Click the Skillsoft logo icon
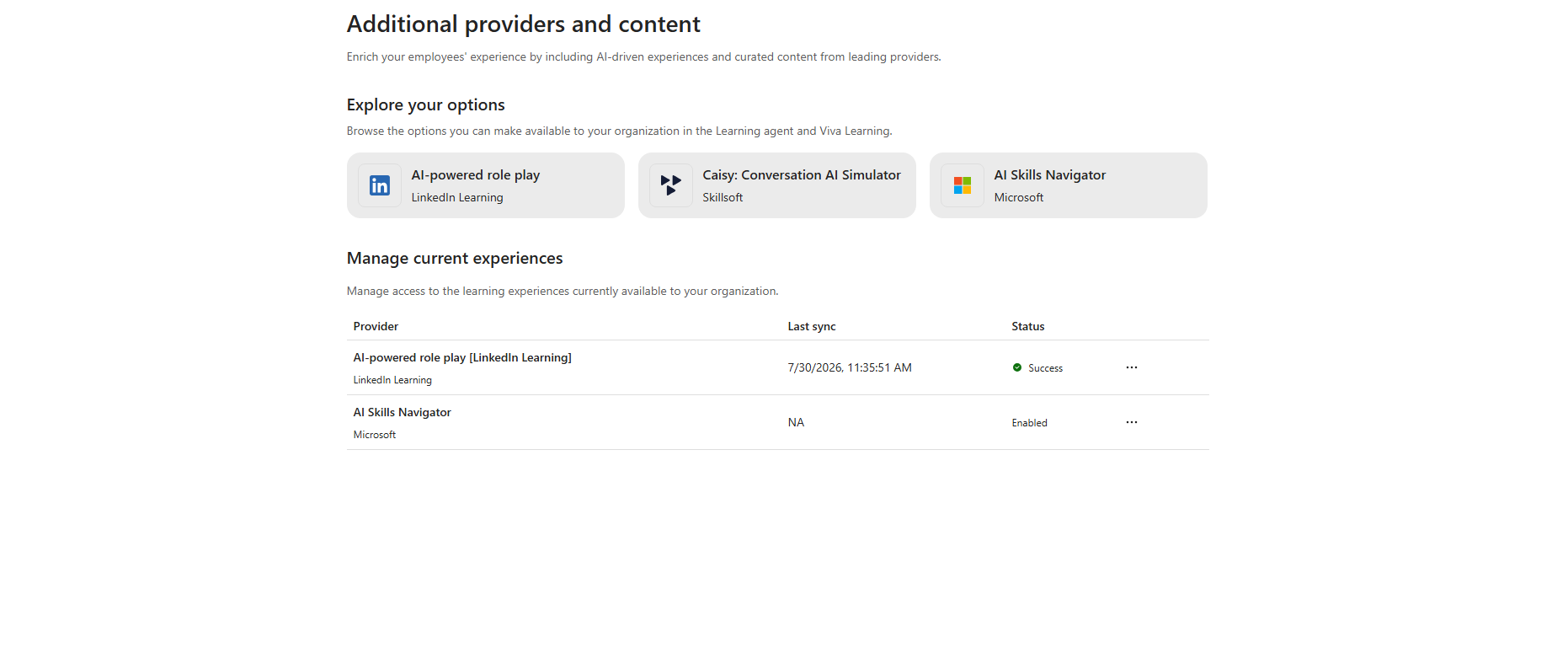This screenshot has width=1568, height=664. 671,185
